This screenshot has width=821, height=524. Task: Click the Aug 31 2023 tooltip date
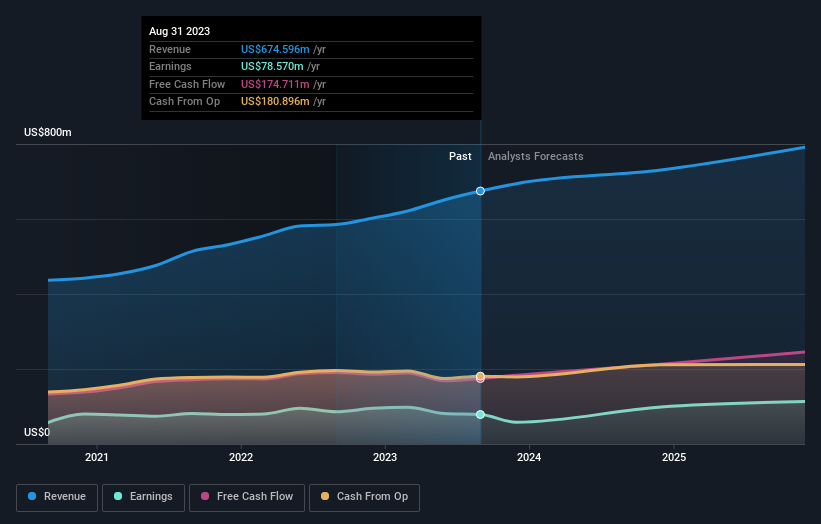(x=180, y=31)
